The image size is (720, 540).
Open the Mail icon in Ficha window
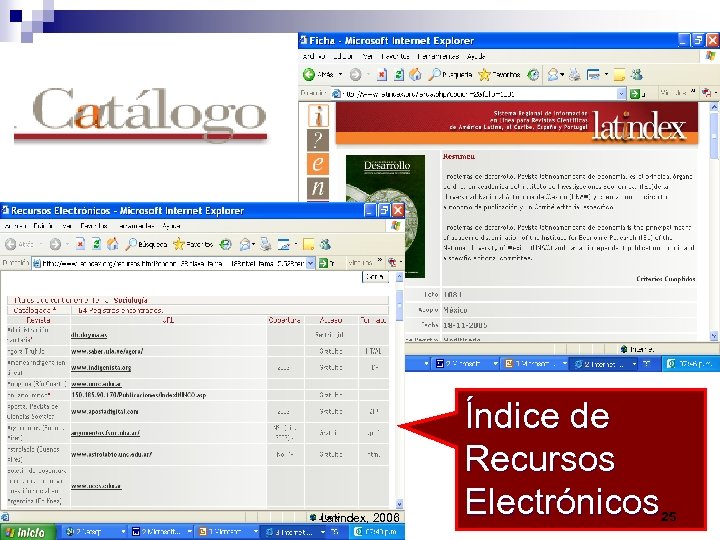point(553,74)
